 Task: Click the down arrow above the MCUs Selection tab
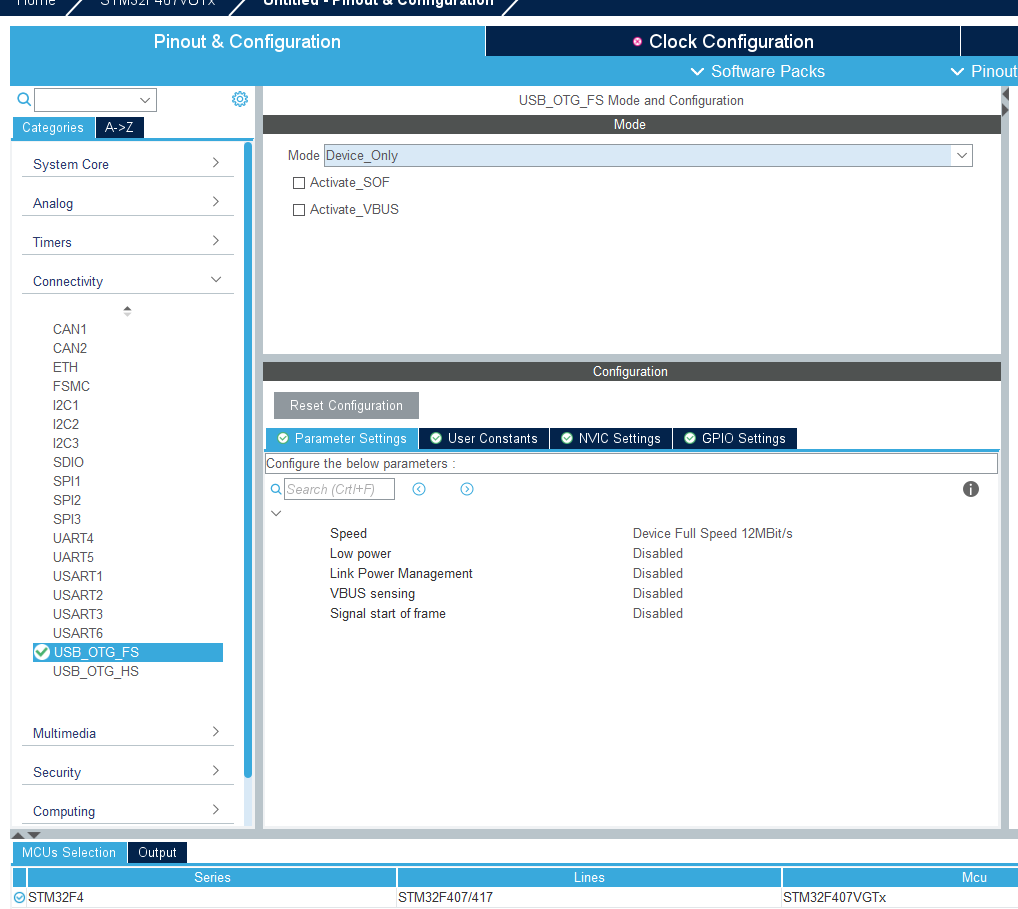(x=34, y=835)
